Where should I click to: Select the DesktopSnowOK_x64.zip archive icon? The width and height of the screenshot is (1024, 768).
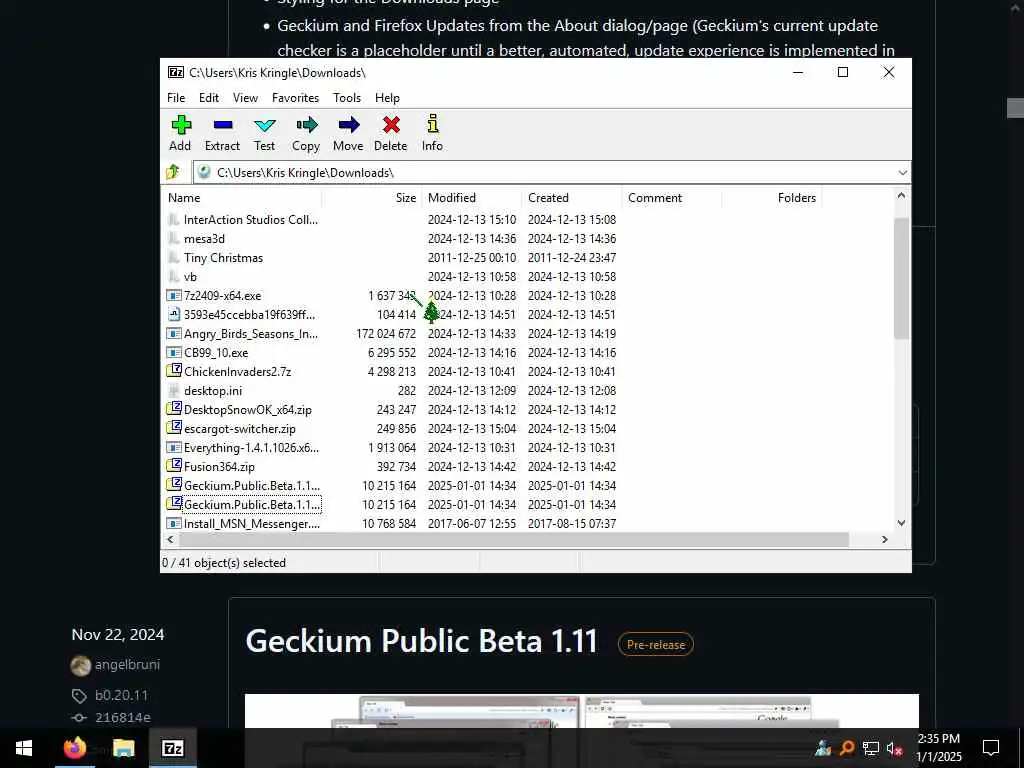pyautogui.click(x=173, y=409)
